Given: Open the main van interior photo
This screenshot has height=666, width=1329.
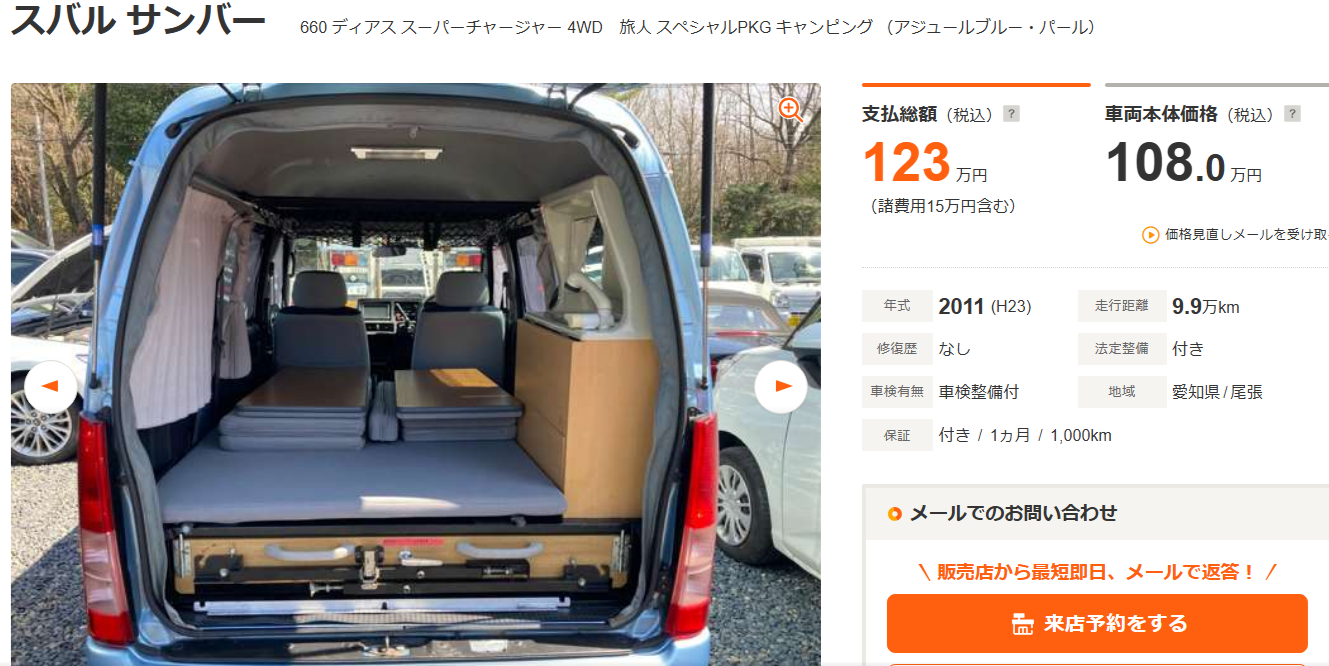Looking at the screenshot, I should pos(416,374).
